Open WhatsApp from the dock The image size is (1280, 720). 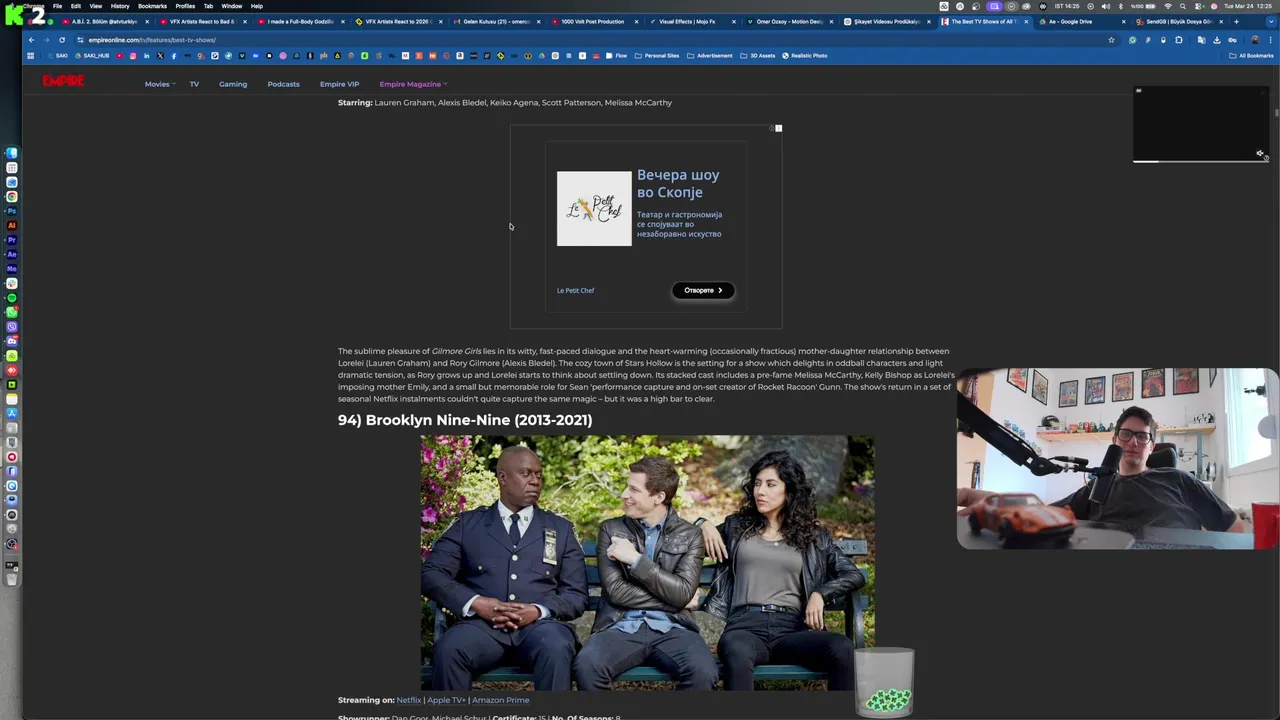pyautogui.click(x=12, y=312)
